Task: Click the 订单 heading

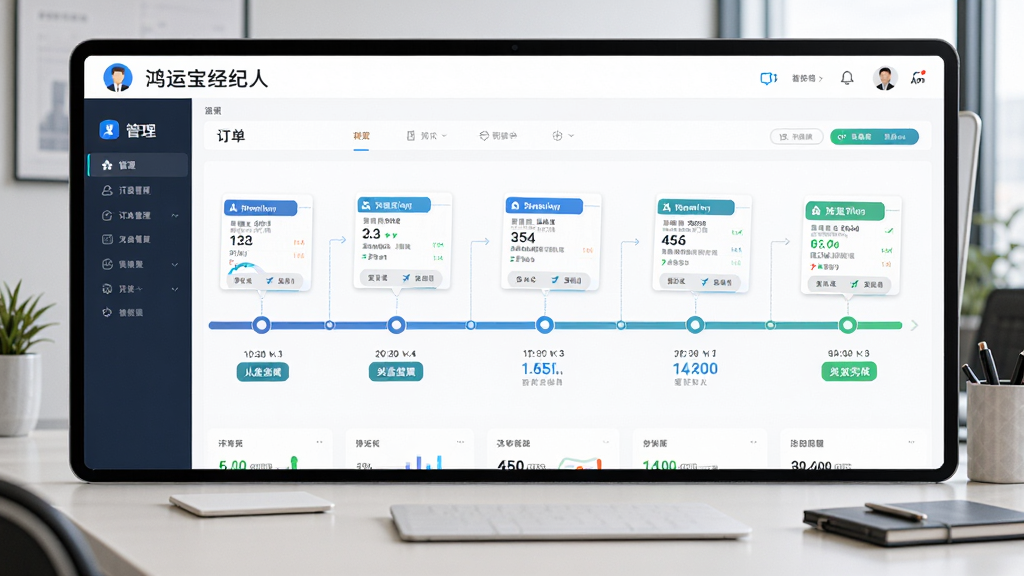Action: pyautogui.click(x=231, y=136)
